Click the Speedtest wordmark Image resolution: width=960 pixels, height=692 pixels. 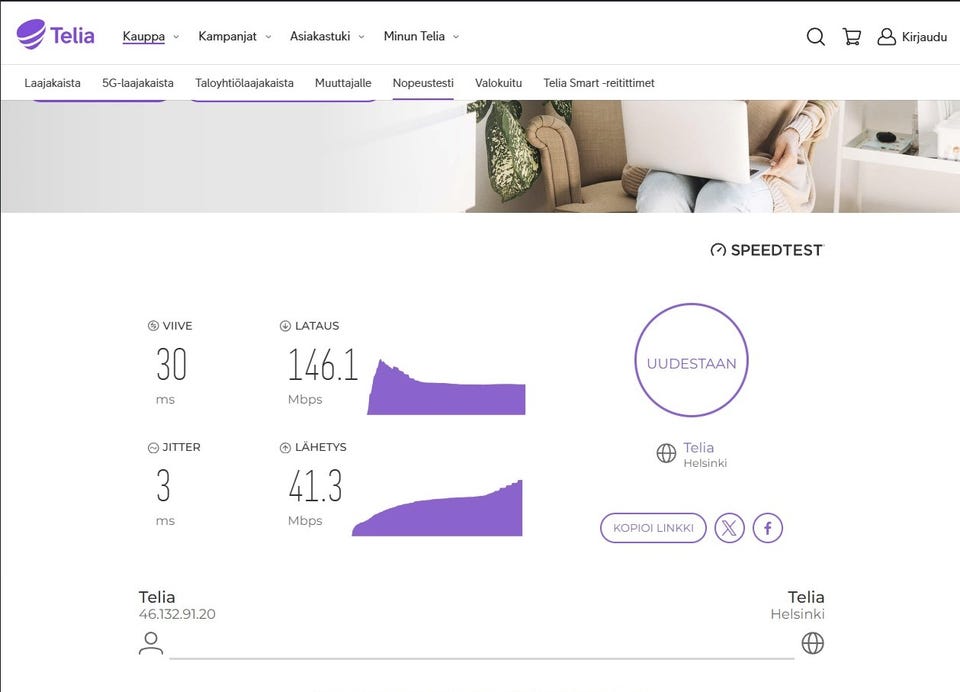click(776, 250)
